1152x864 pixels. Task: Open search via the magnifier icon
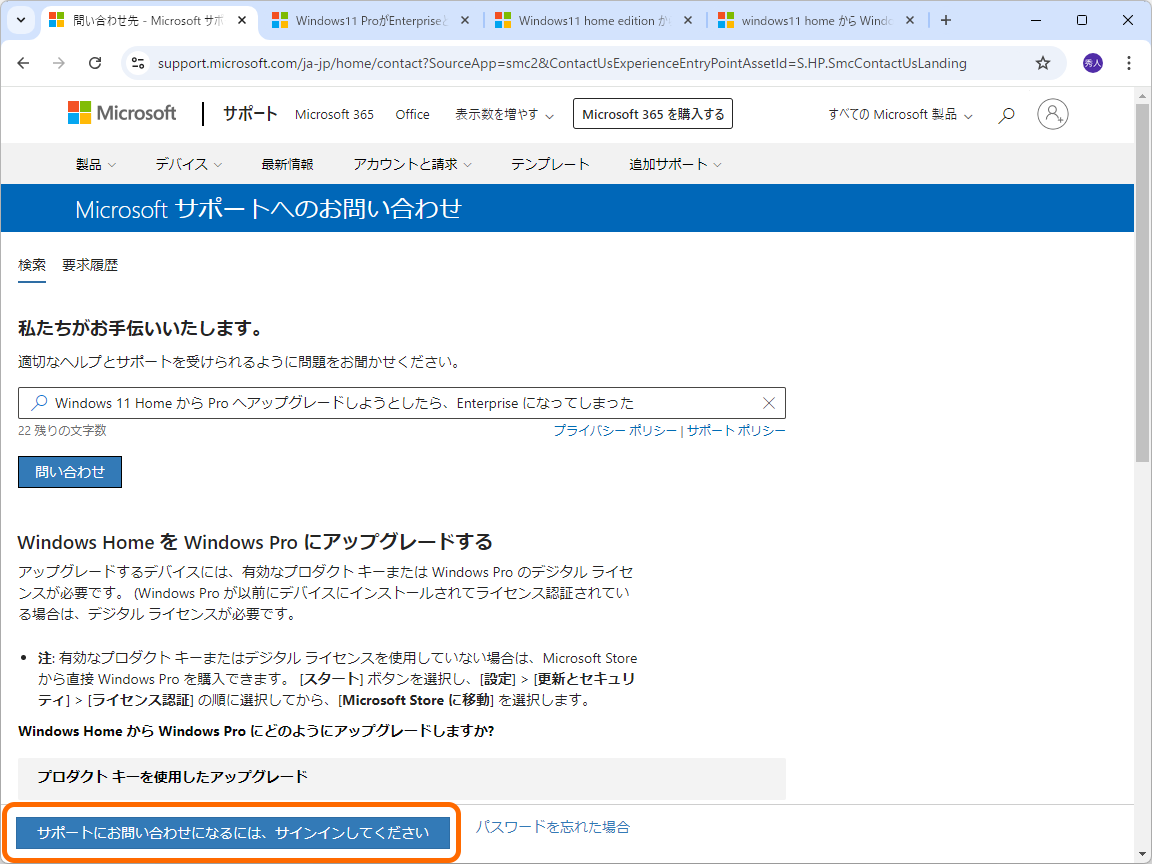click(1006, 114)
